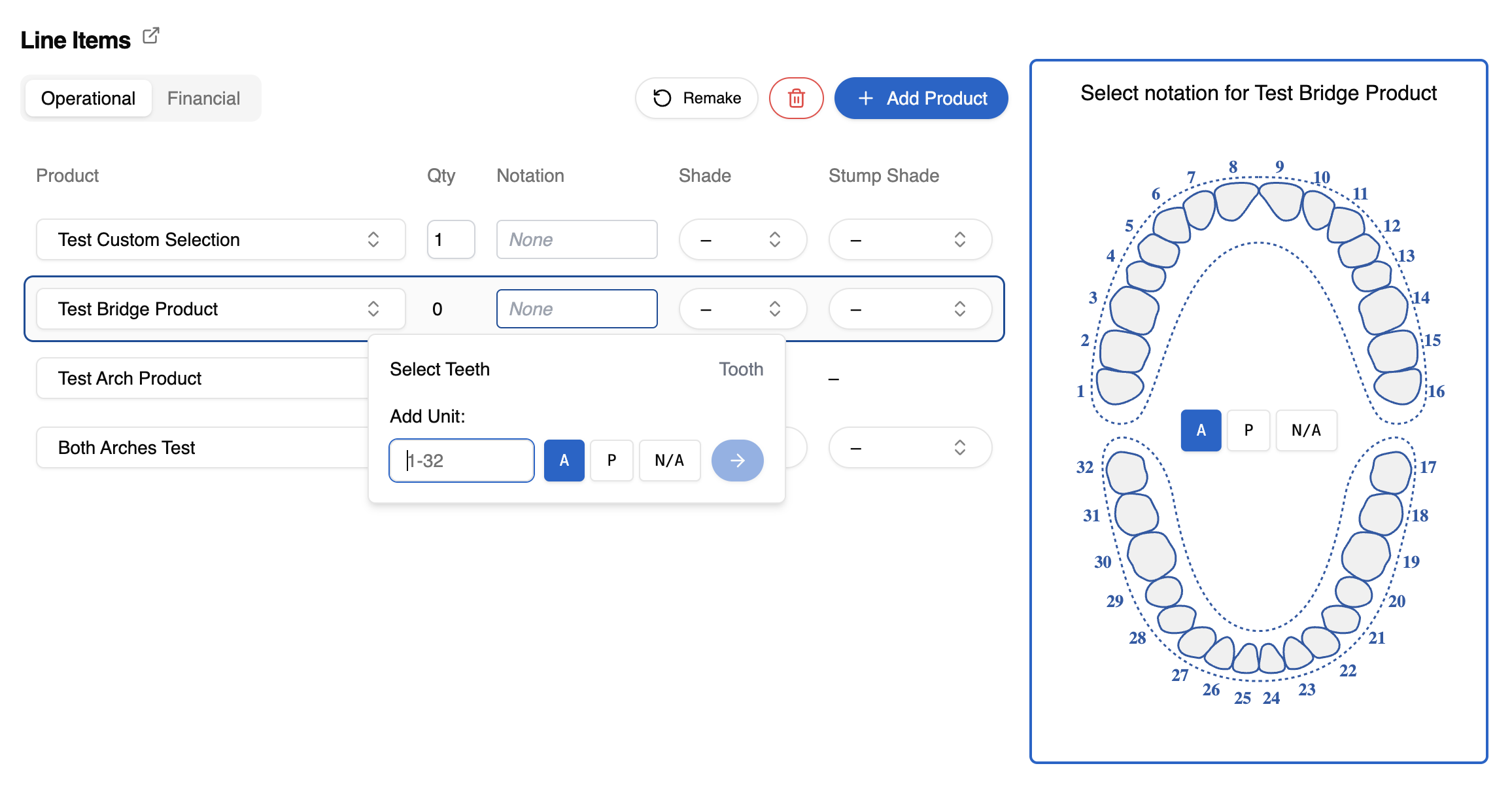The image size is (1512, 785).
Task: Select tooth 3 on the upper arch
Action: point(1135,310)
